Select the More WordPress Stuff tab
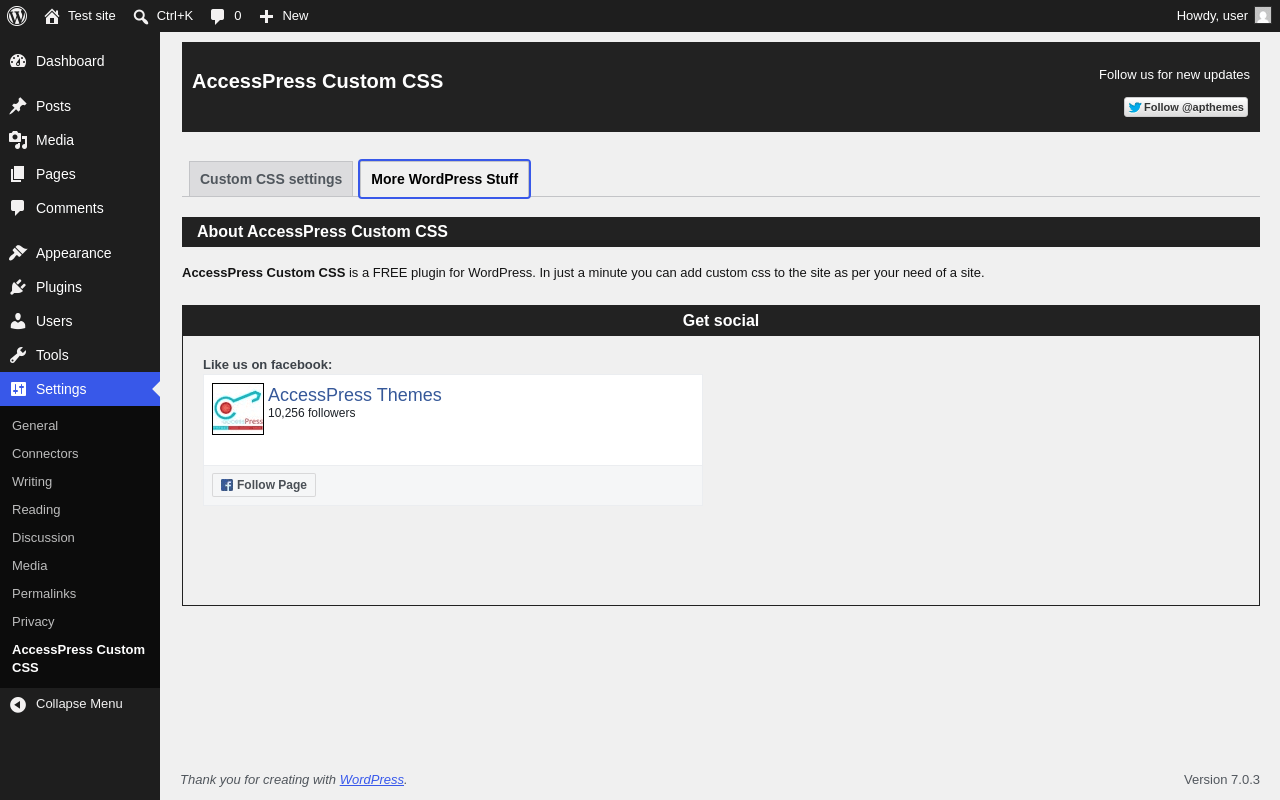The width and height of the screenshot is (1280, 800). tap(444, 179)
